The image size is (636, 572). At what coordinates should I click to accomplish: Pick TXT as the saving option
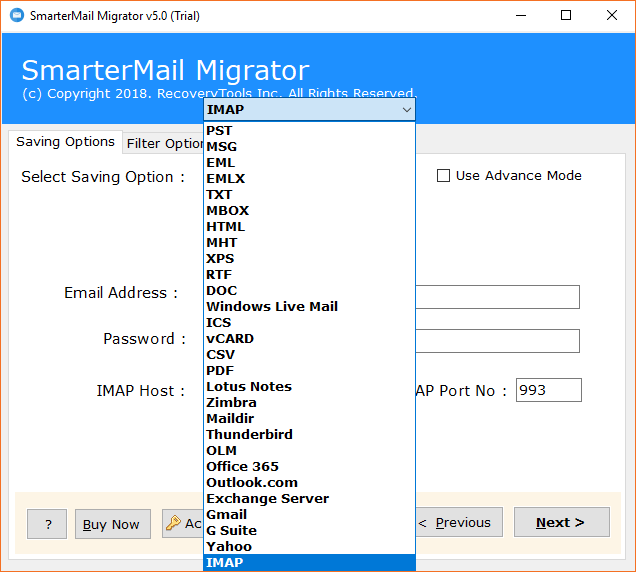tap(309, 195)
